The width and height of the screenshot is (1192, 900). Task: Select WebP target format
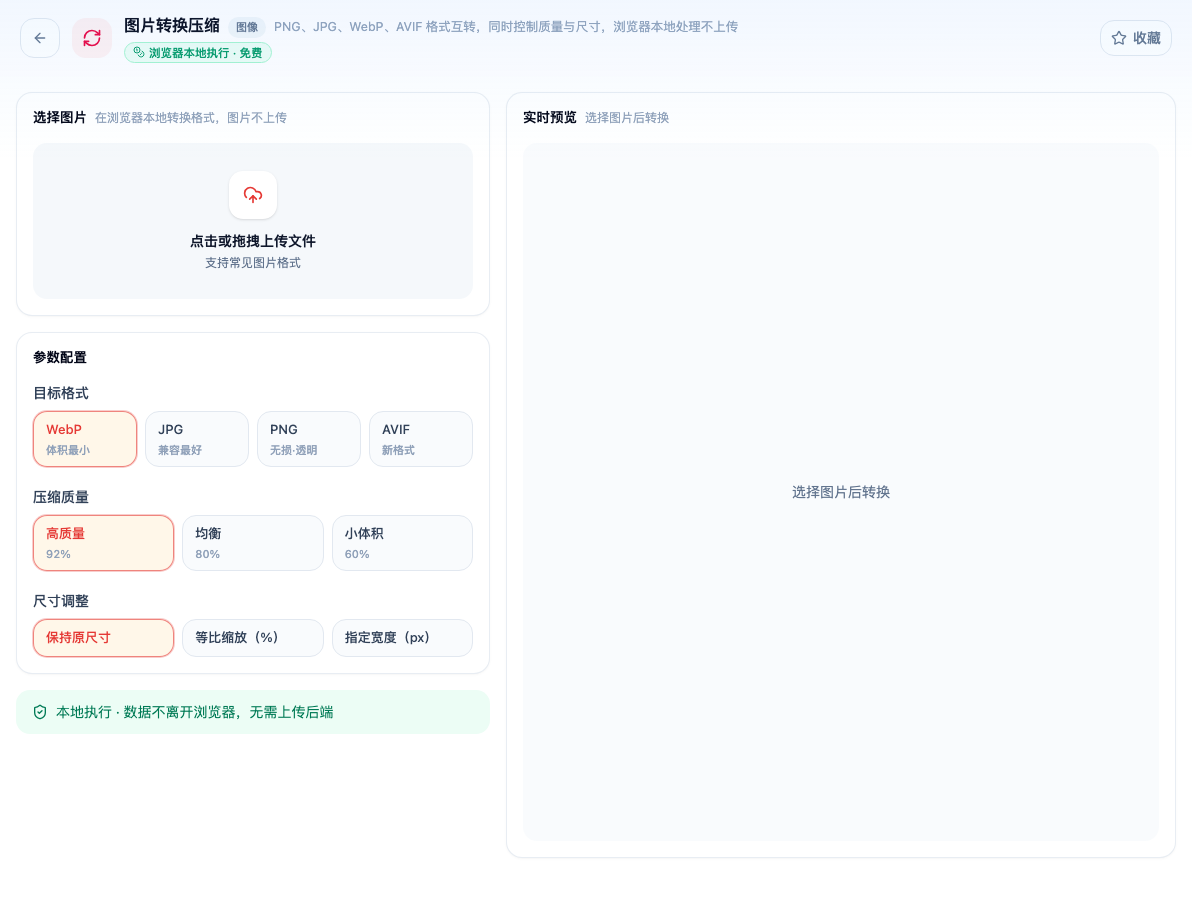(85, 439)
